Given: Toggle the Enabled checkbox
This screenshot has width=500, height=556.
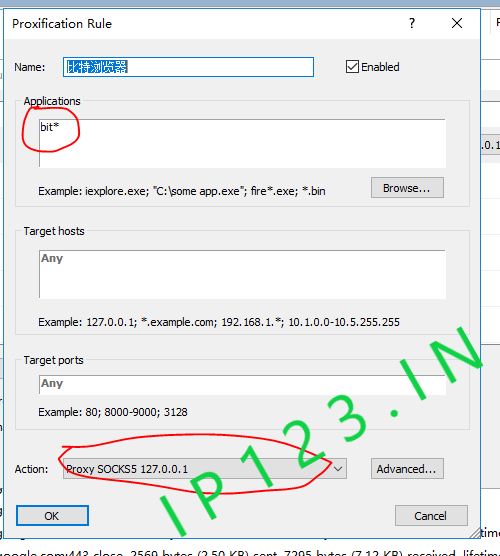Looking at the screenshot, I should point(352,67).
